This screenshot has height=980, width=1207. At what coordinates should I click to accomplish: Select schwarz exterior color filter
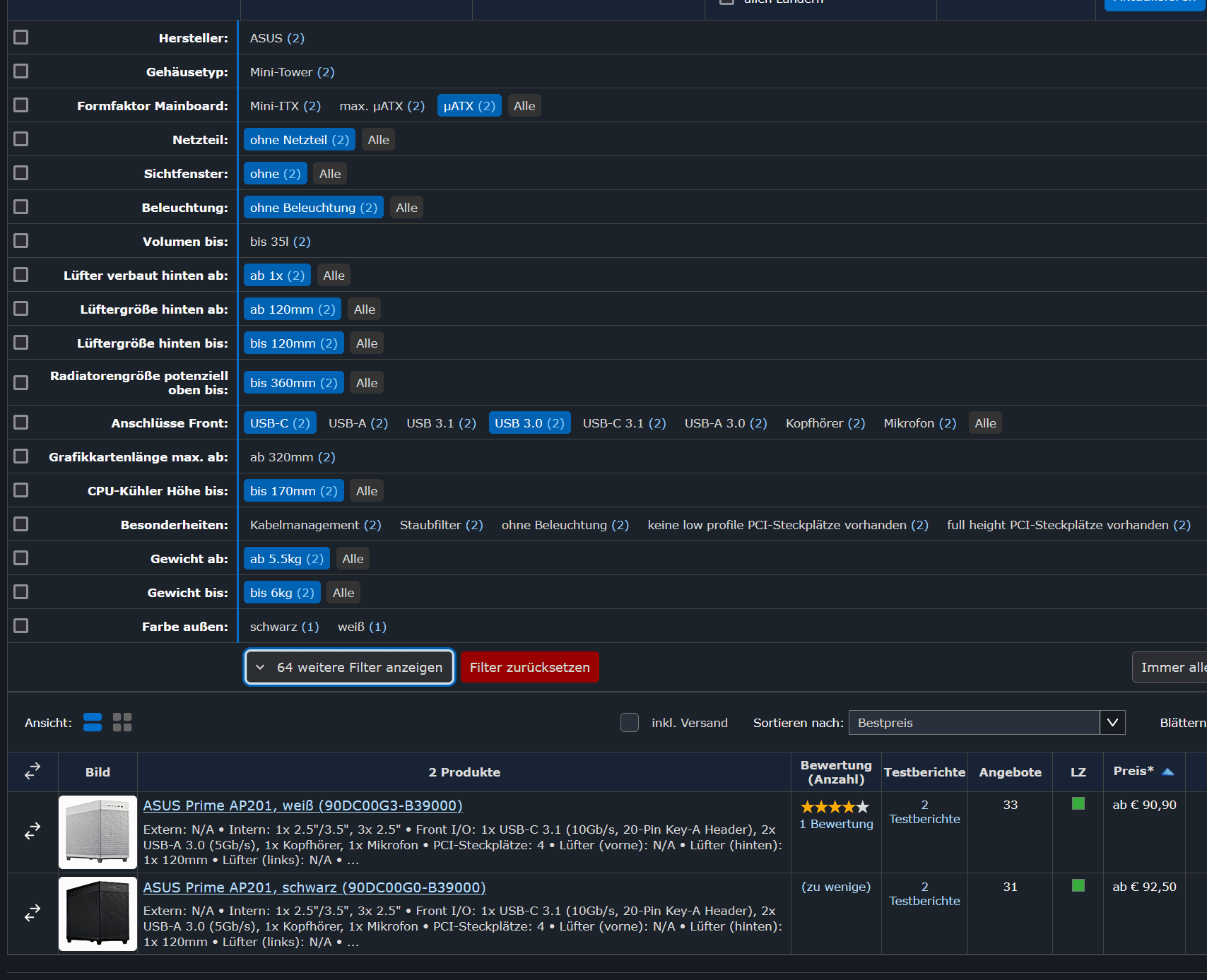point(285,627)
